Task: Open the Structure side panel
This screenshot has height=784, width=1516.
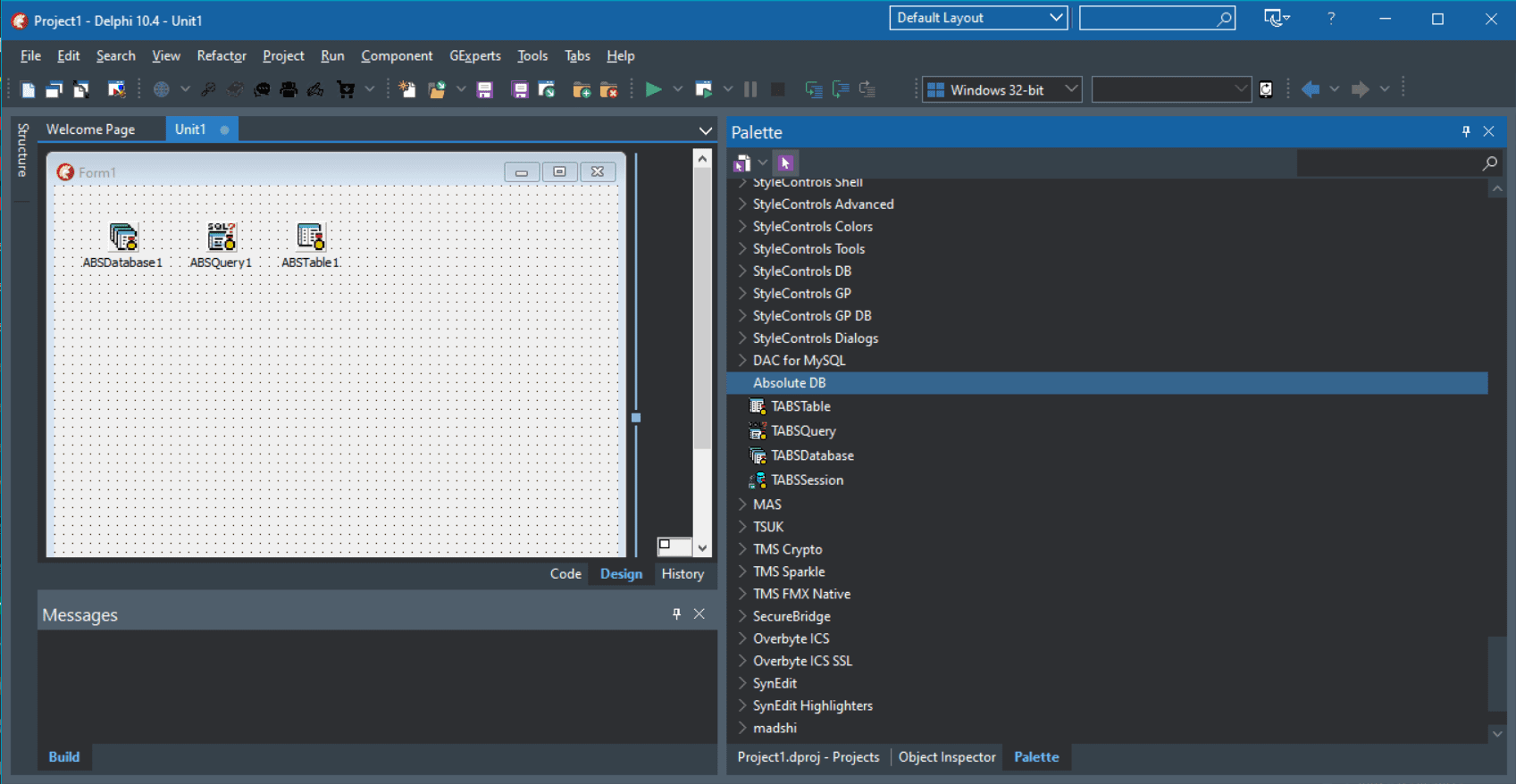Action: coord(23,150)
